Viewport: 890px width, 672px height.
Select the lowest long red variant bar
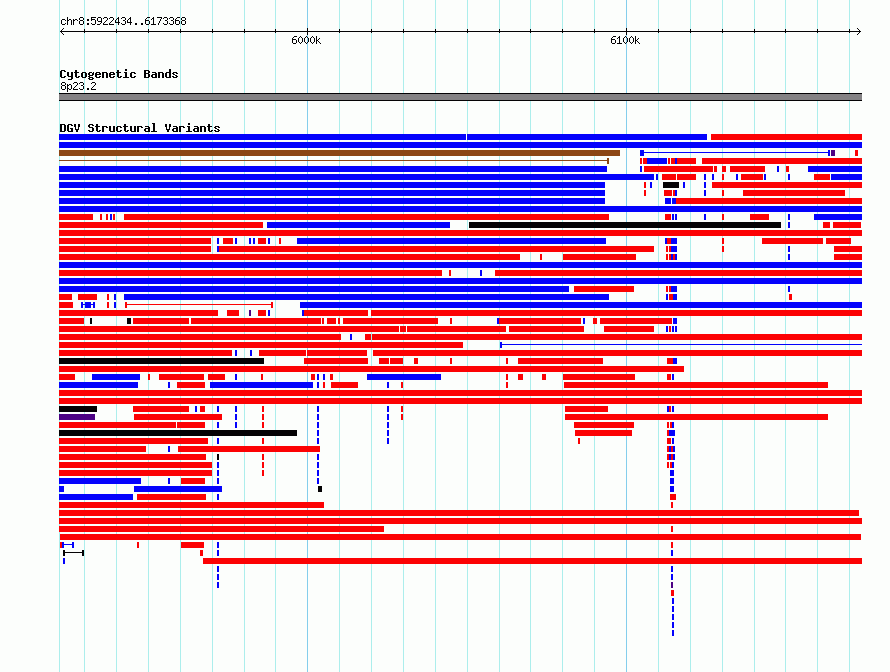point(532,561)
